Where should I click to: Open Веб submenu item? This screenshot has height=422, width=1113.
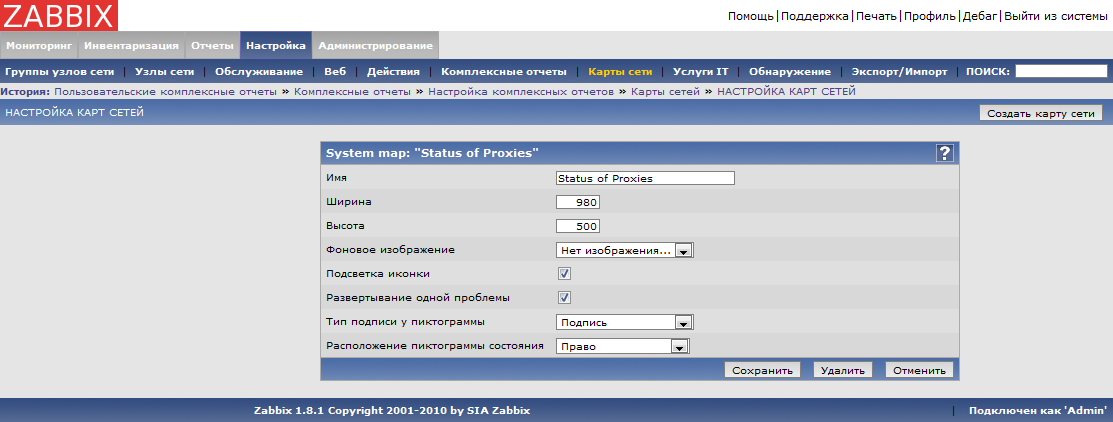tap(335, 72)
